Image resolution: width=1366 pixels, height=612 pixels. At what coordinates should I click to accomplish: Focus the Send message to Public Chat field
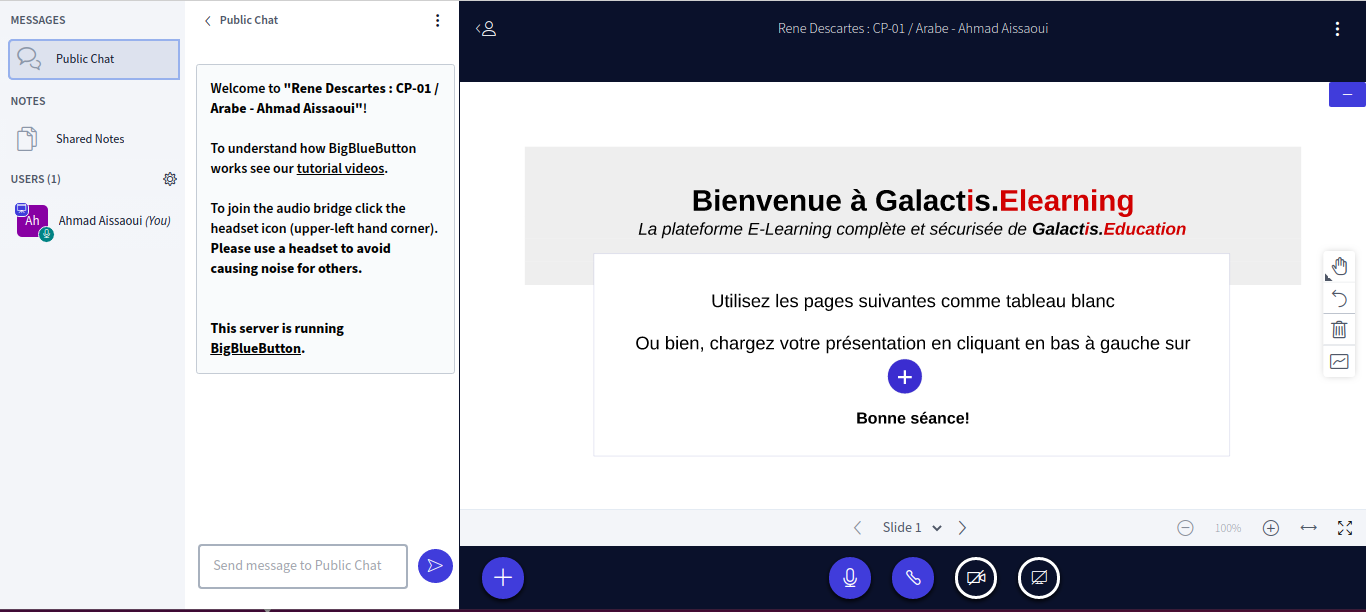(303, 566)
